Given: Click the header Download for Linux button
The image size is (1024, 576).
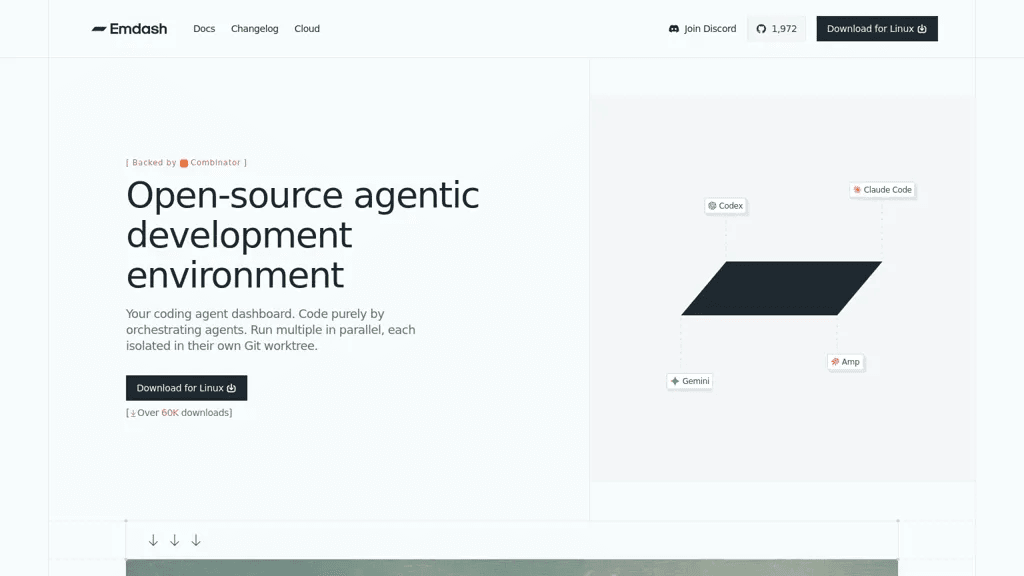Looking at the screenshot, I should pos(877,29).
